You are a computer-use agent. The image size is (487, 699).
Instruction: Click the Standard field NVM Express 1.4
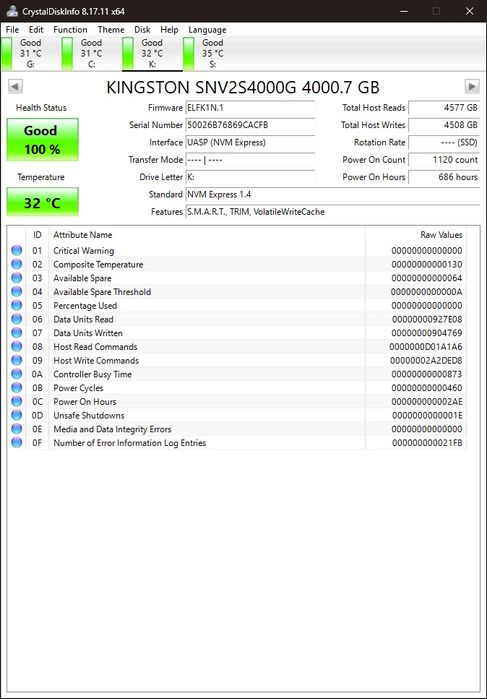pos(333,194)
